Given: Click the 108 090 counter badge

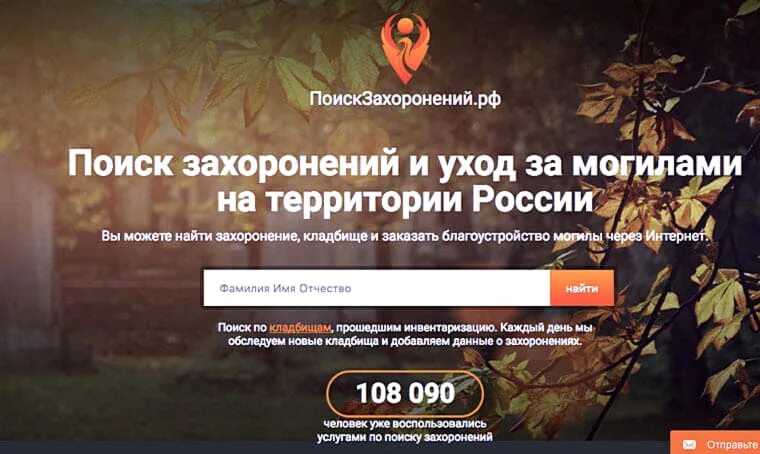Looking at the screenshot, I should point(405,393).
